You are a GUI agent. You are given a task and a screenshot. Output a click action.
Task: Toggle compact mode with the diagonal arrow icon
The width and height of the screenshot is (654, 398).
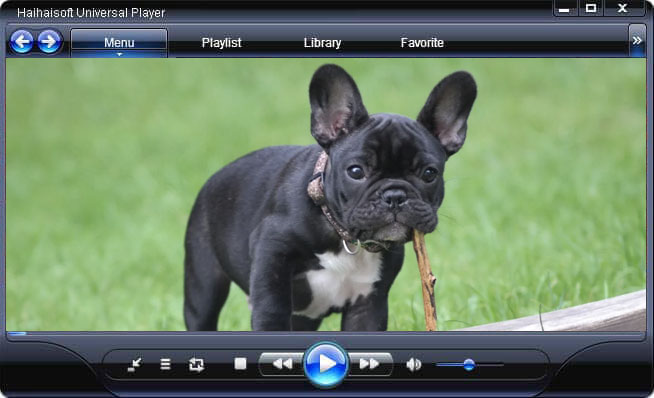pos(134,365)
